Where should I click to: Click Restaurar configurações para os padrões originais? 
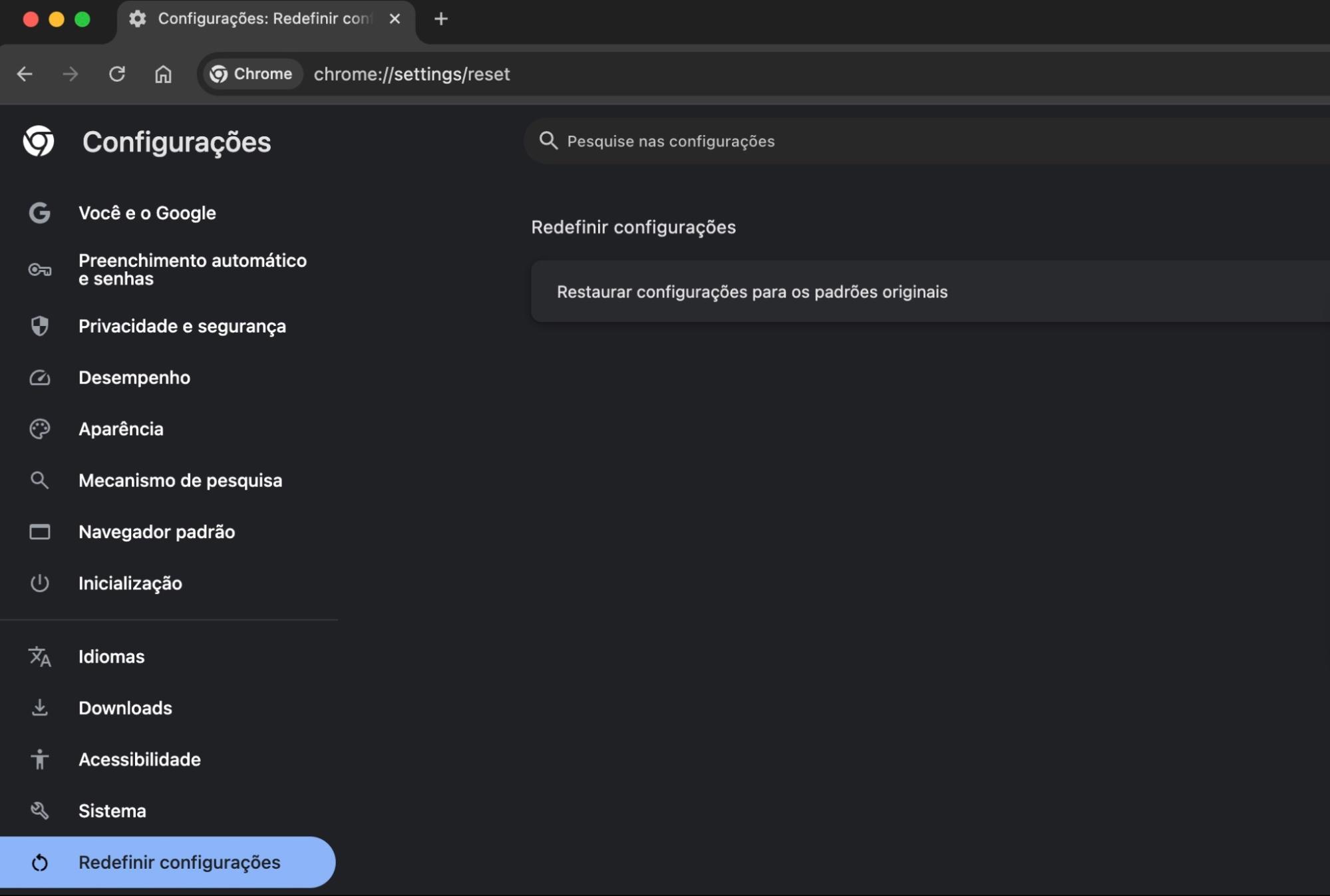[x=752, y=291]
